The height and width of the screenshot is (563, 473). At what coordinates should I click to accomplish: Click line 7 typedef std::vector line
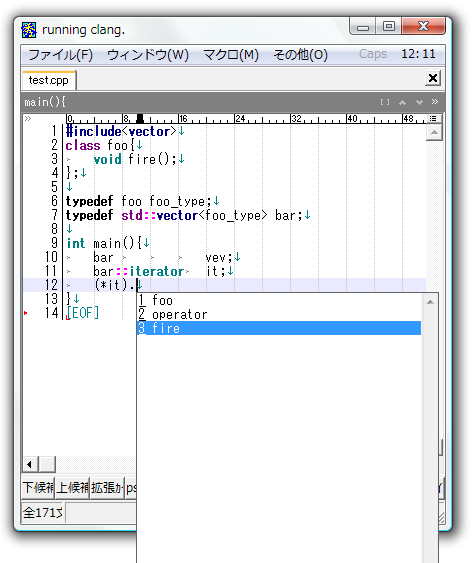click(184, 215)
